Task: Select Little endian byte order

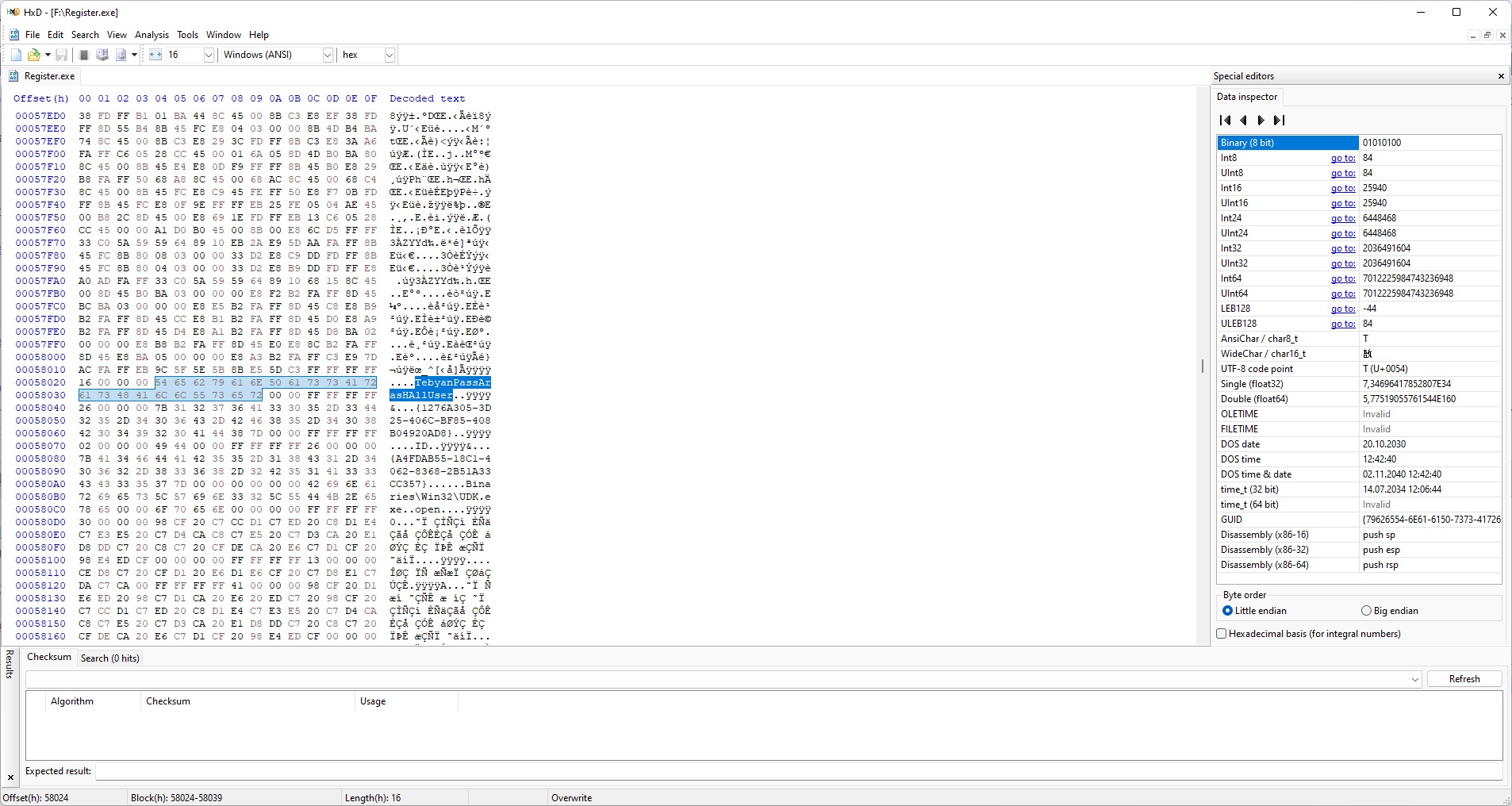Action: [x=1228, y=611]
